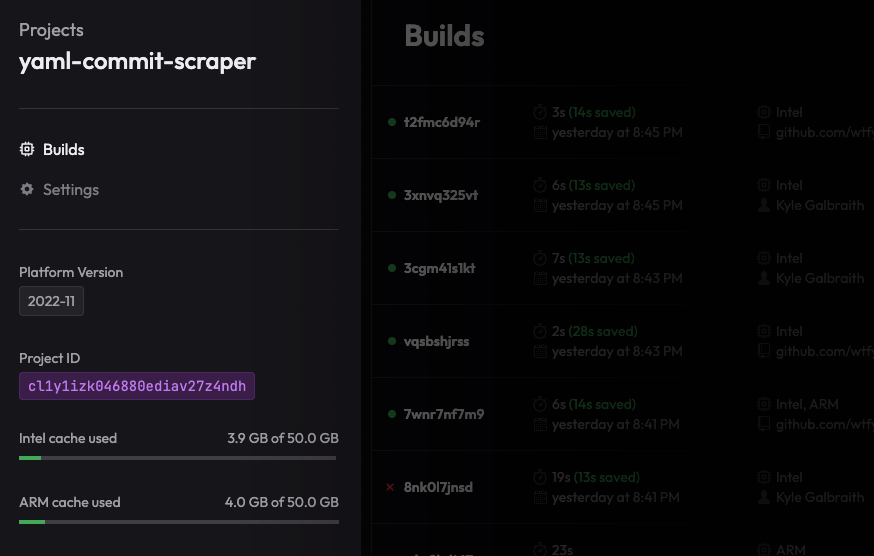The image size is (874, 556).
Task: Click calendar icon in 3xnvq325vt build row
Action: [x=540, y=206]
